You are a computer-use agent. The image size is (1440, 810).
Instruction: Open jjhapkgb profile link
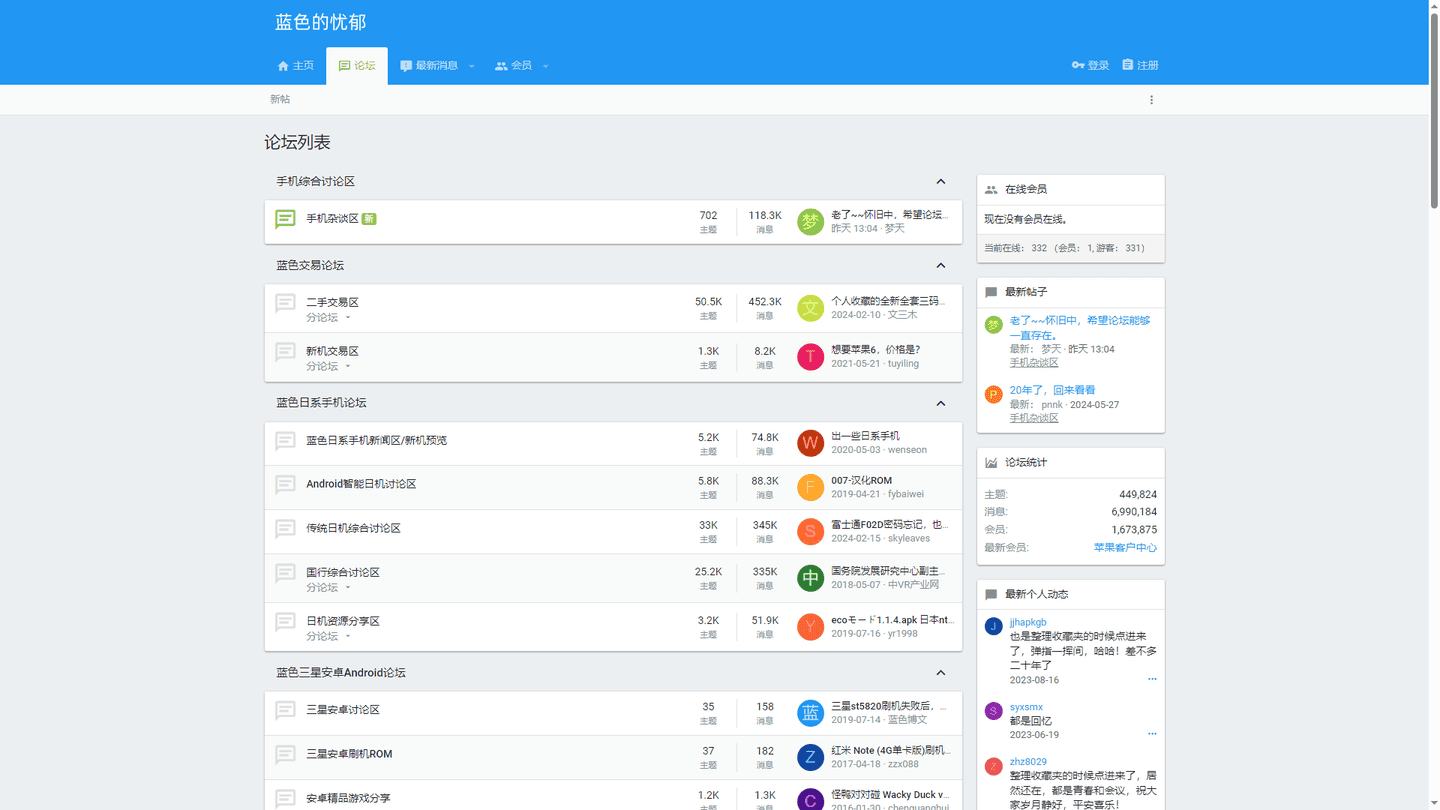coord(1028,622)
